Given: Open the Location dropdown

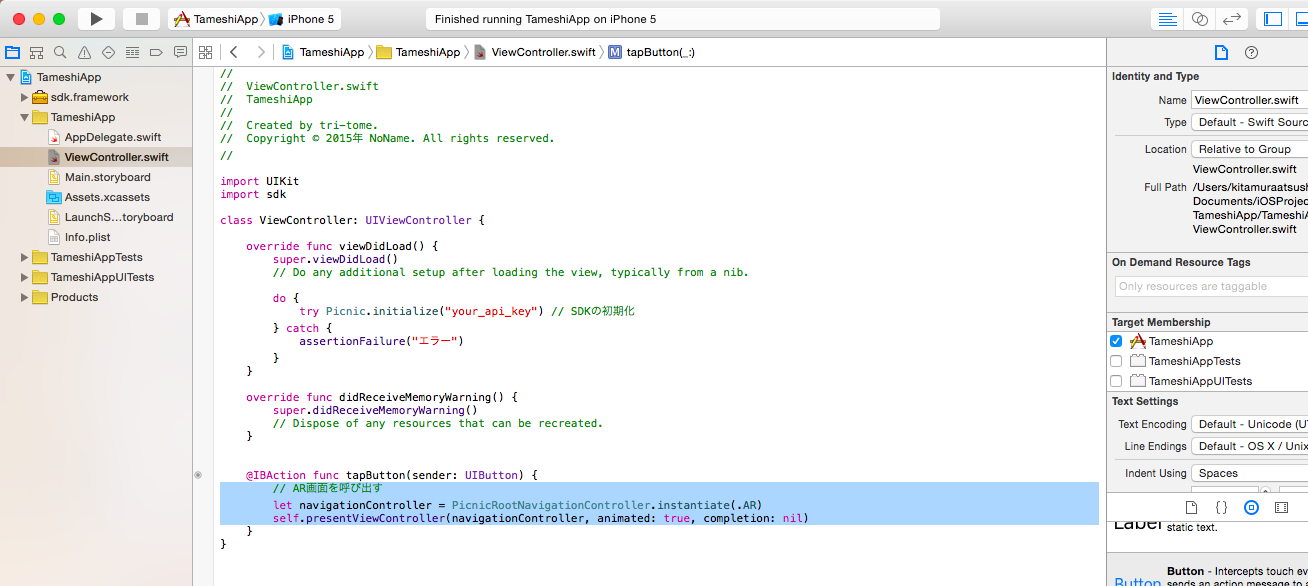Looking at the screenshot, I should click(1249, 149).
